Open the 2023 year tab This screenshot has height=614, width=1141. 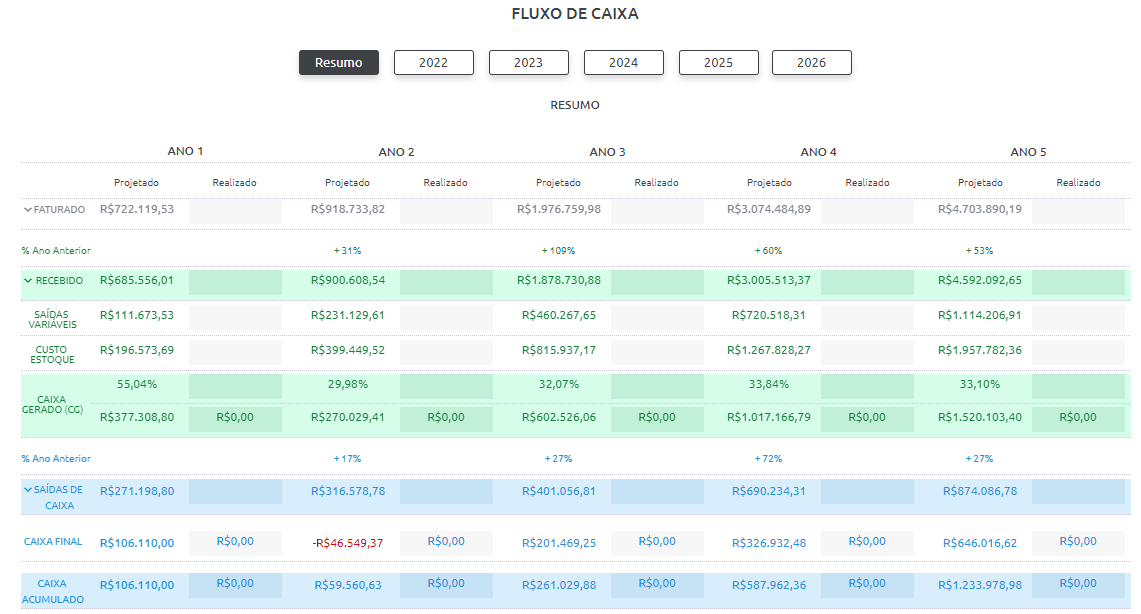528,62
